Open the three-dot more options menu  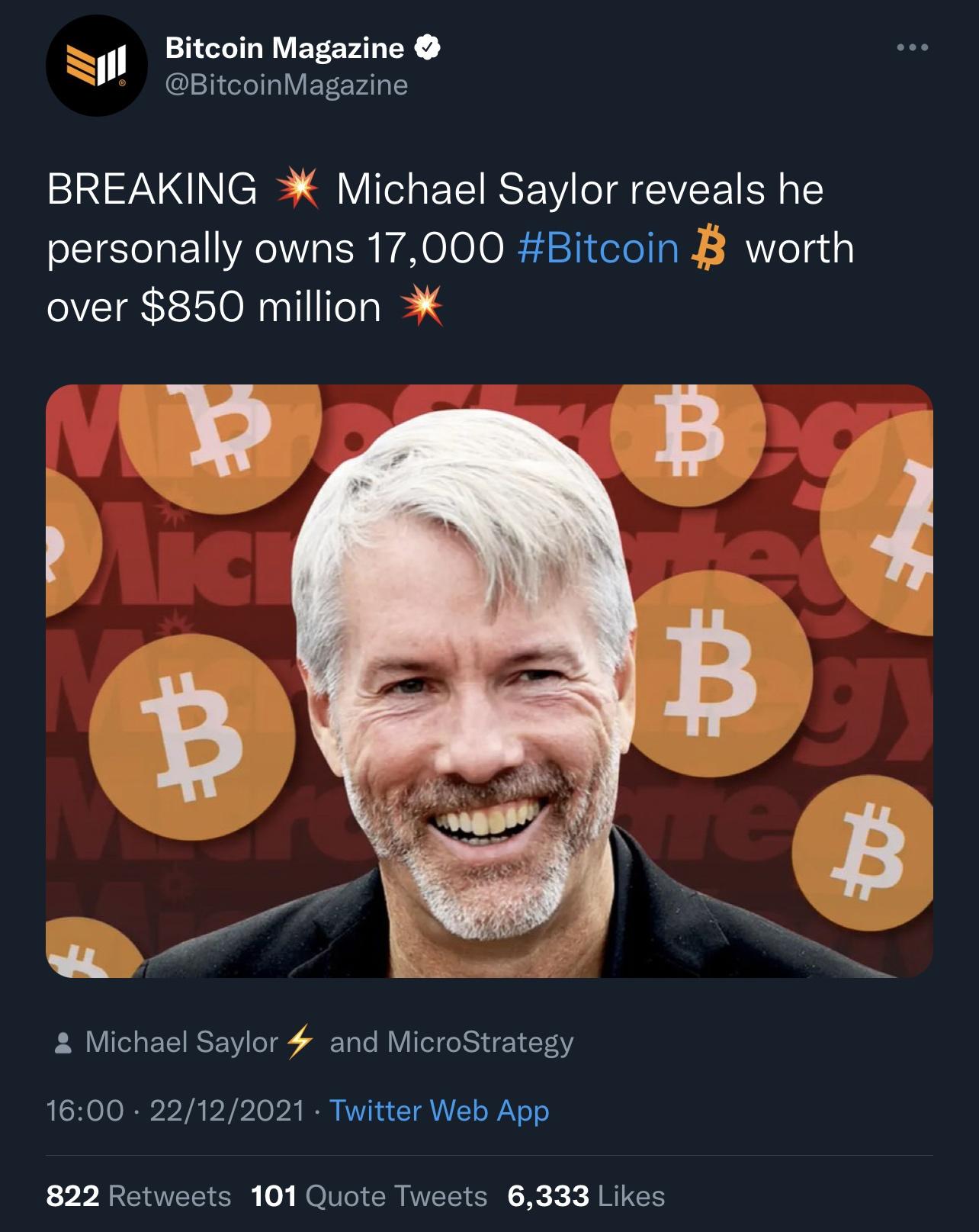click(x=912, y=48)
